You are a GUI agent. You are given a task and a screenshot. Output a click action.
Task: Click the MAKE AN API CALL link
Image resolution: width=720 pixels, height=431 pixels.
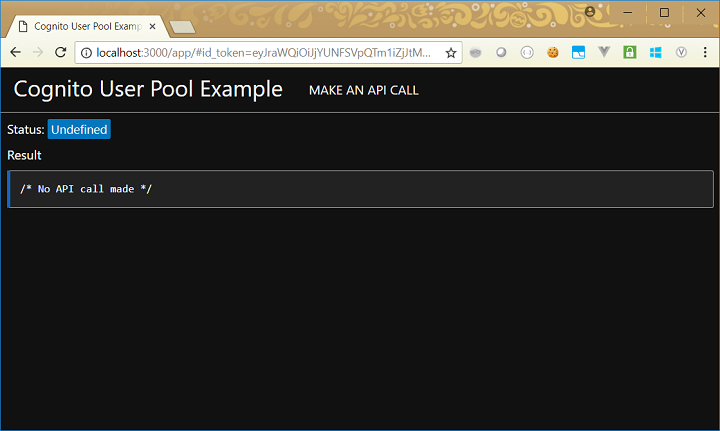pyautogui.click(x=363, y=90)
